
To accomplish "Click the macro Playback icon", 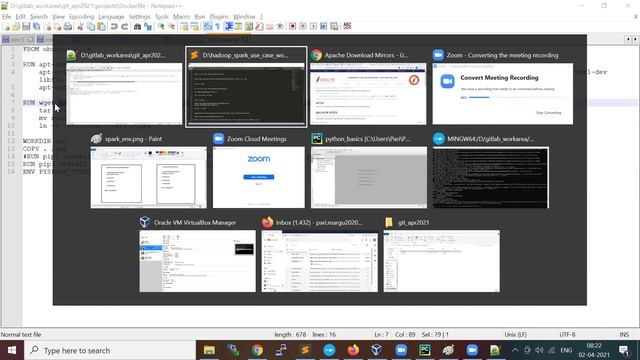I will [313, 27].
